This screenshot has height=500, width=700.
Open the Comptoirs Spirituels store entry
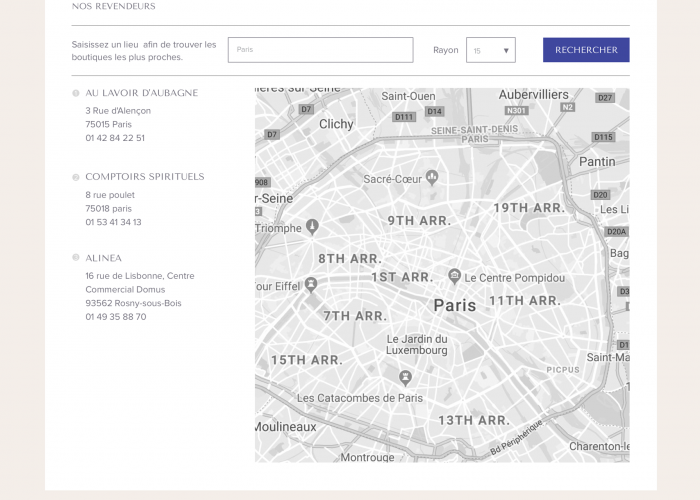[145, 177]
